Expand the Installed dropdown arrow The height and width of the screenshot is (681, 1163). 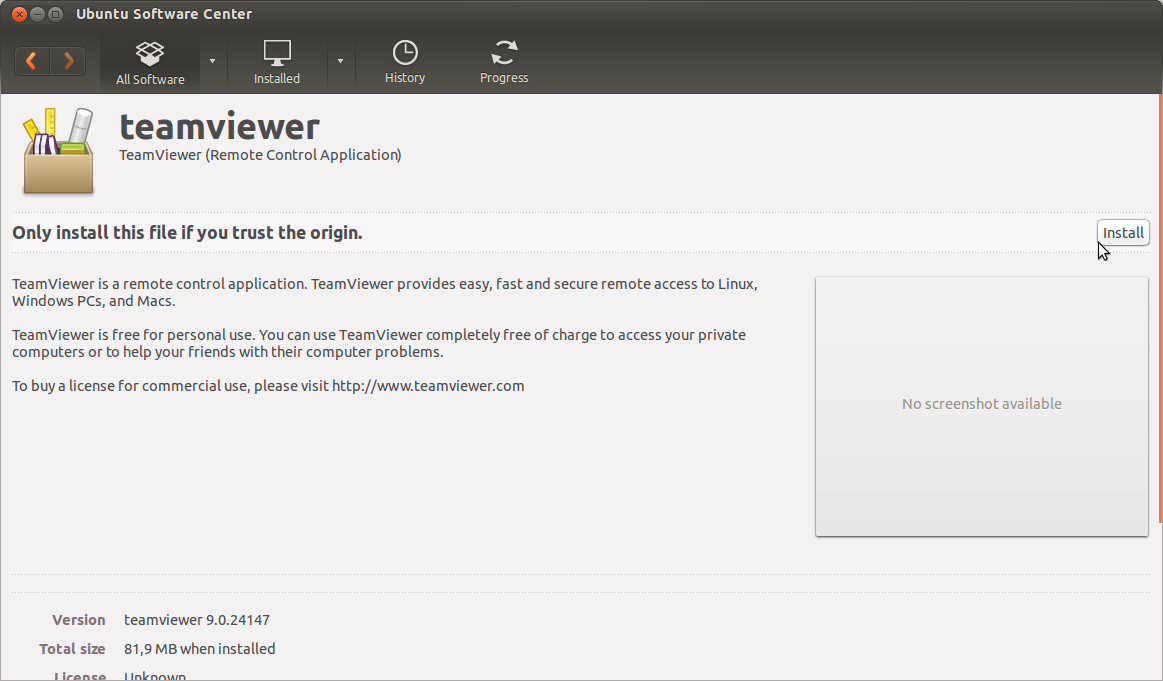click(340, 61)
